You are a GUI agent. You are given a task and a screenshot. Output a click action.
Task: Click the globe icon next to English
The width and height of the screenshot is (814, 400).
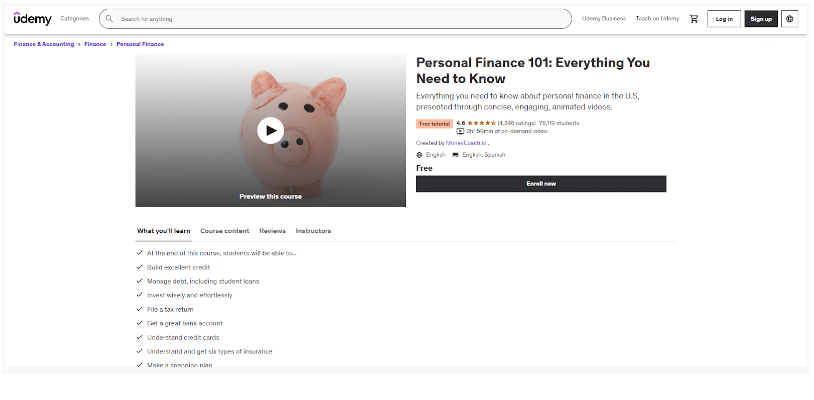(x=419, y=155)
